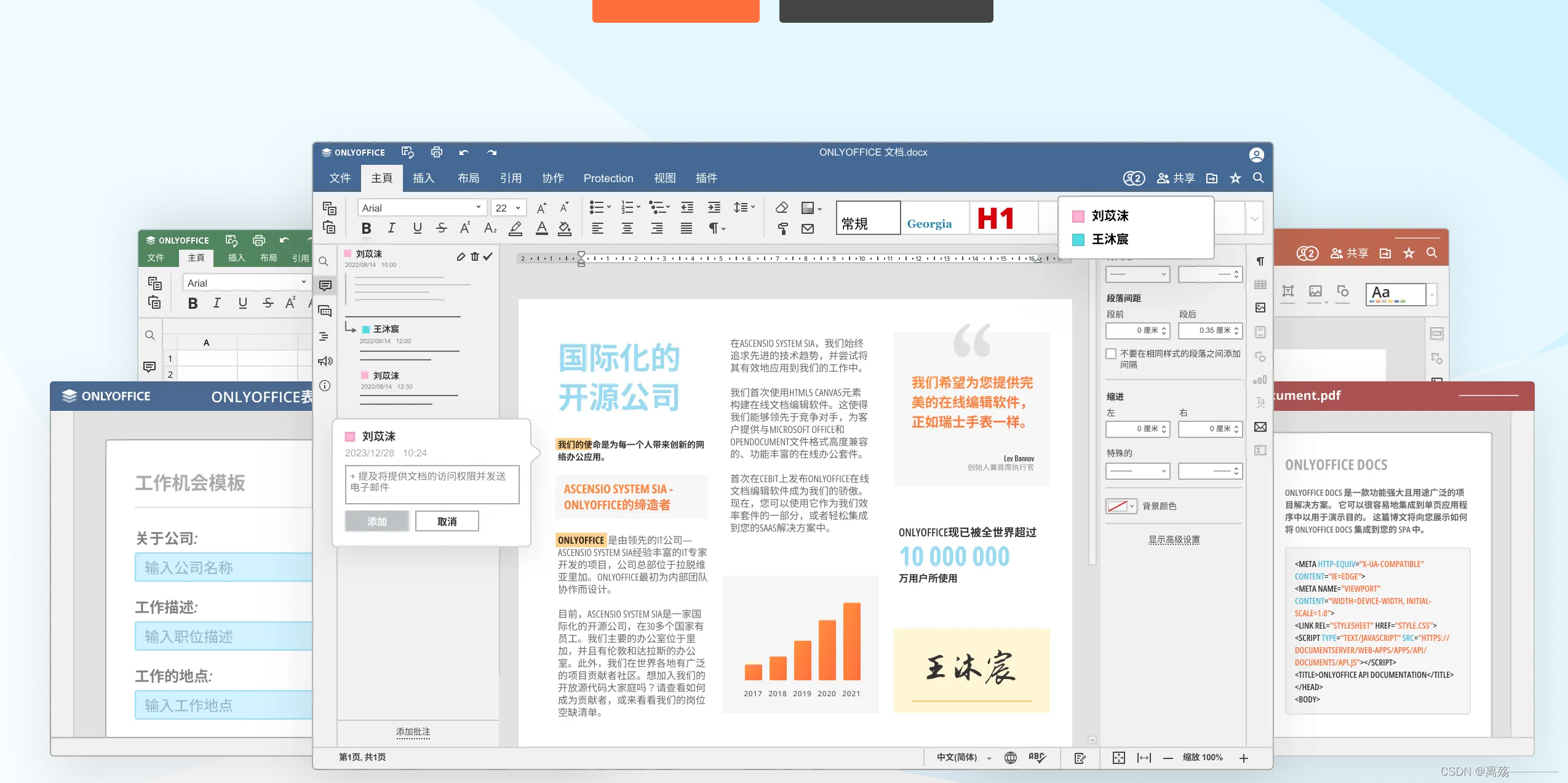Open the highlight color tool

[515, 229]
